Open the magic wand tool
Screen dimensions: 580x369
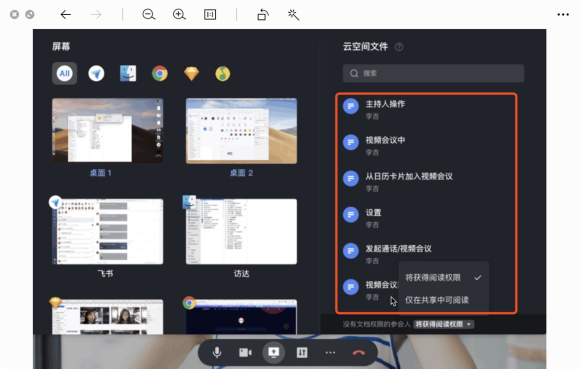tap(293, 14)
